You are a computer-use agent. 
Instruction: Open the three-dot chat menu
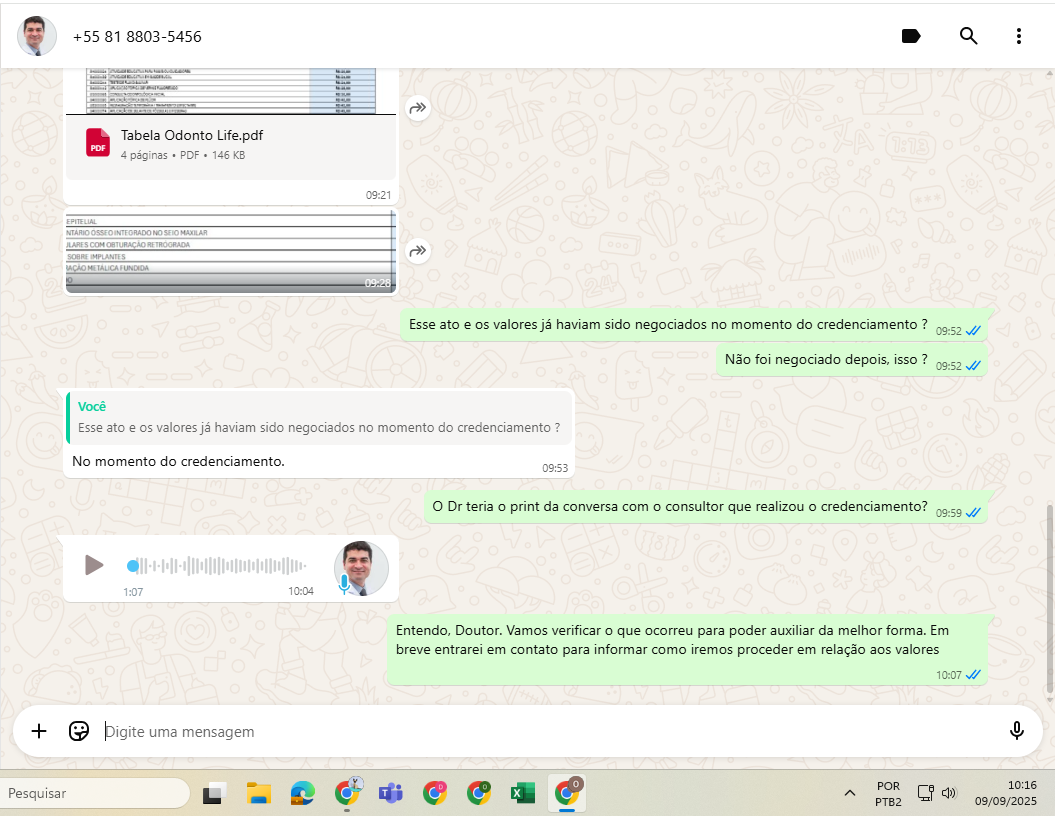pyautogui.click(x=1019, y=36)
